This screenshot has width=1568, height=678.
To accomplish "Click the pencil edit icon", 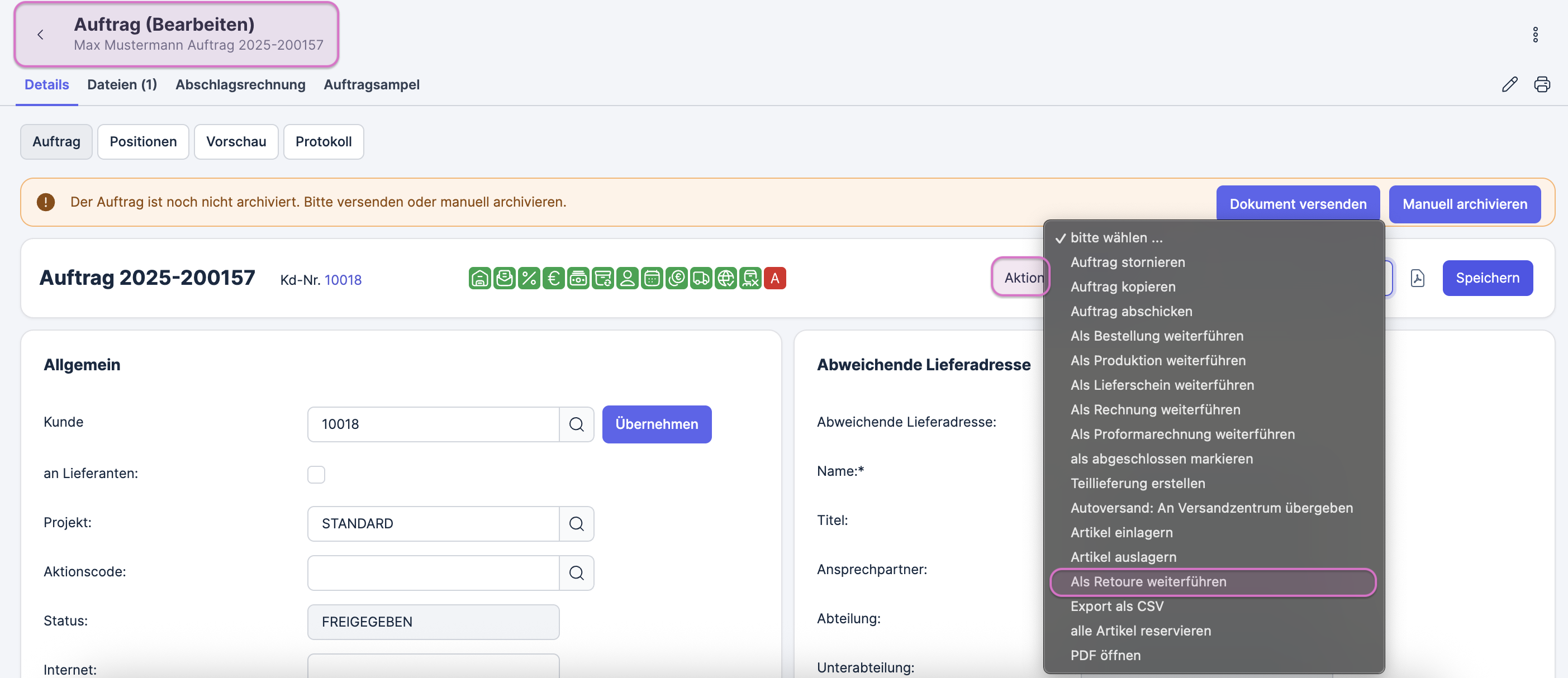I will [x=1509, y=84].
